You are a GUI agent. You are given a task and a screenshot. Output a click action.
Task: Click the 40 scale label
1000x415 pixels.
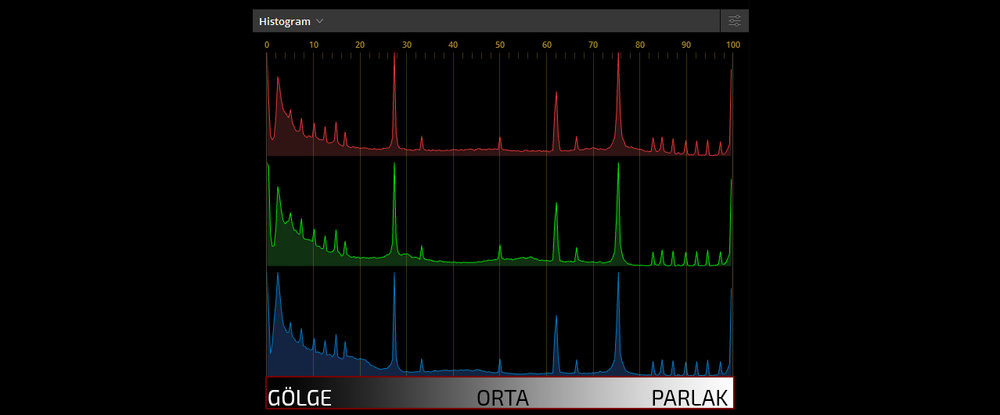pyautogui.click(x=453, y=45)
